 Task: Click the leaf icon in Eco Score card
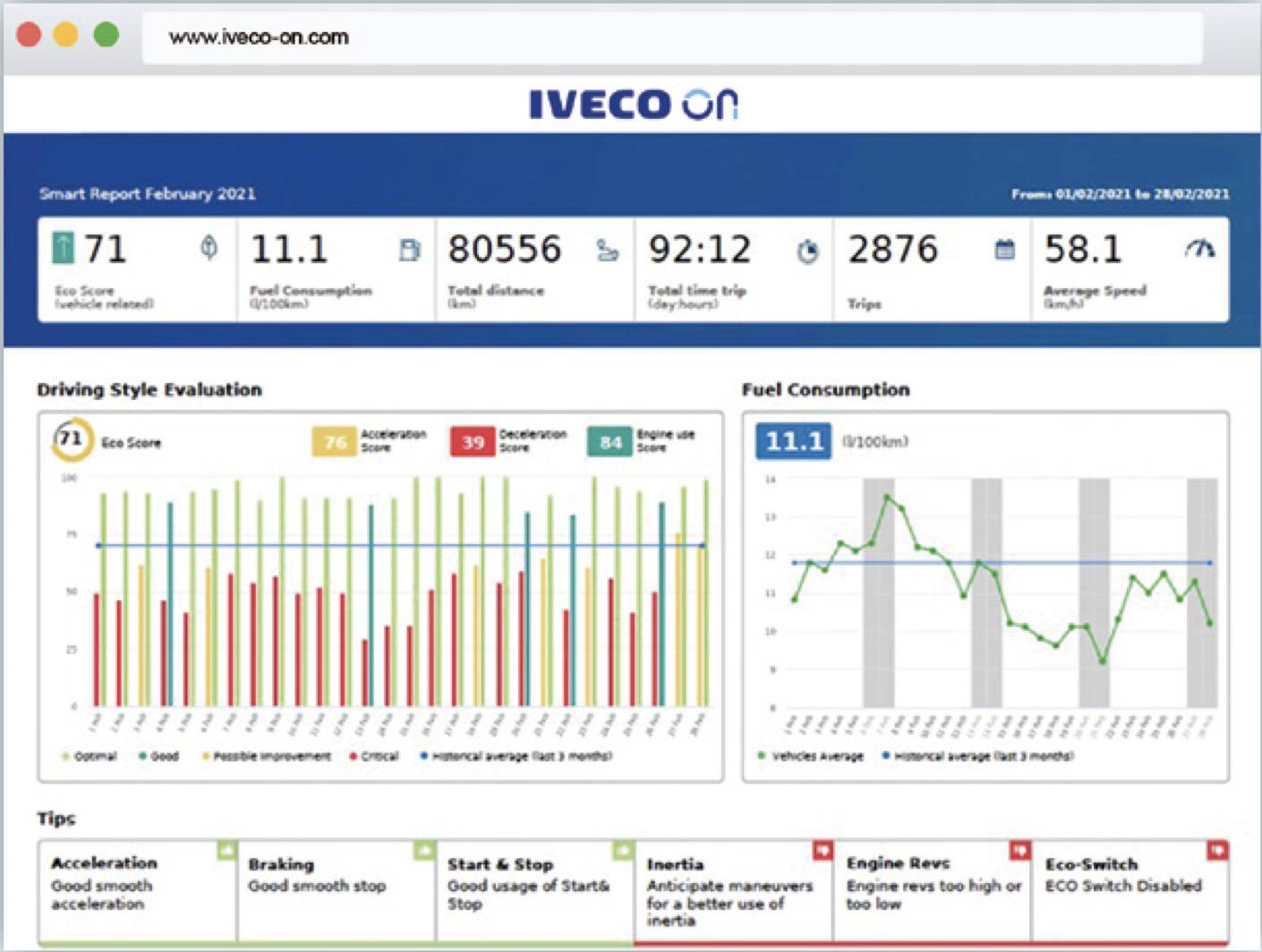pos(209,247)
